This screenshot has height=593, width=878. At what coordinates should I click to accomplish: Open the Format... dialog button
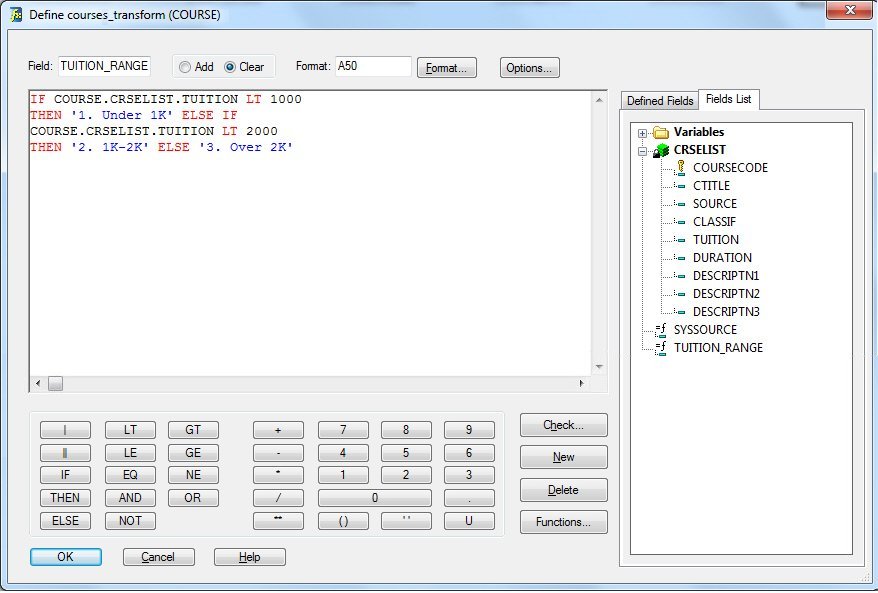click(x=447, y=68)
